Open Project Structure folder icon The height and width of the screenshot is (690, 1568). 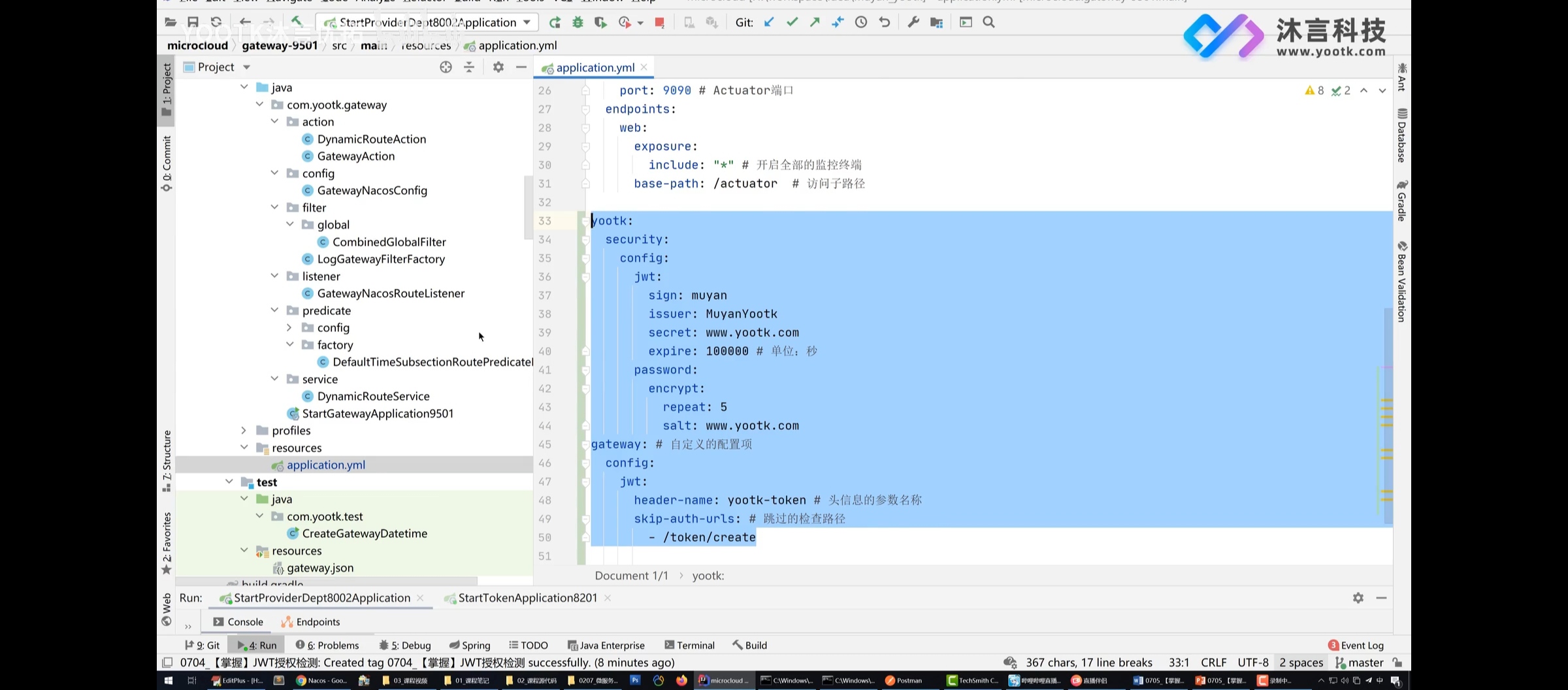coord(936,22)
